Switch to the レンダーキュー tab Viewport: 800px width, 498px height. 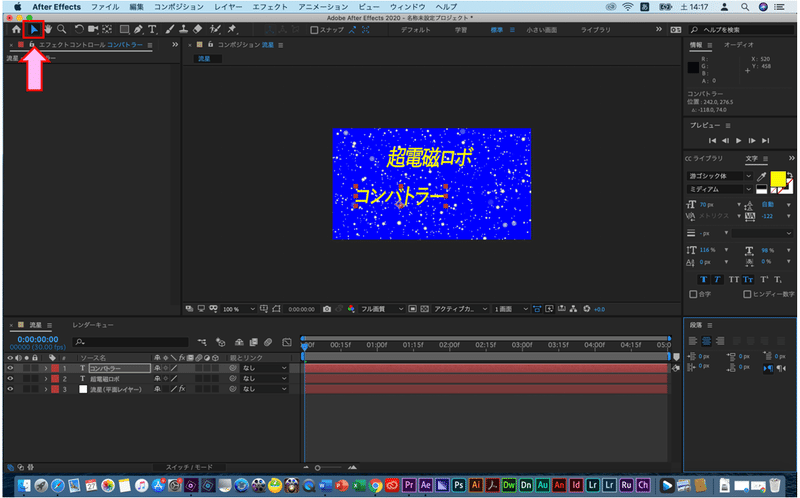pyautogui.click(x=93, y=325)
